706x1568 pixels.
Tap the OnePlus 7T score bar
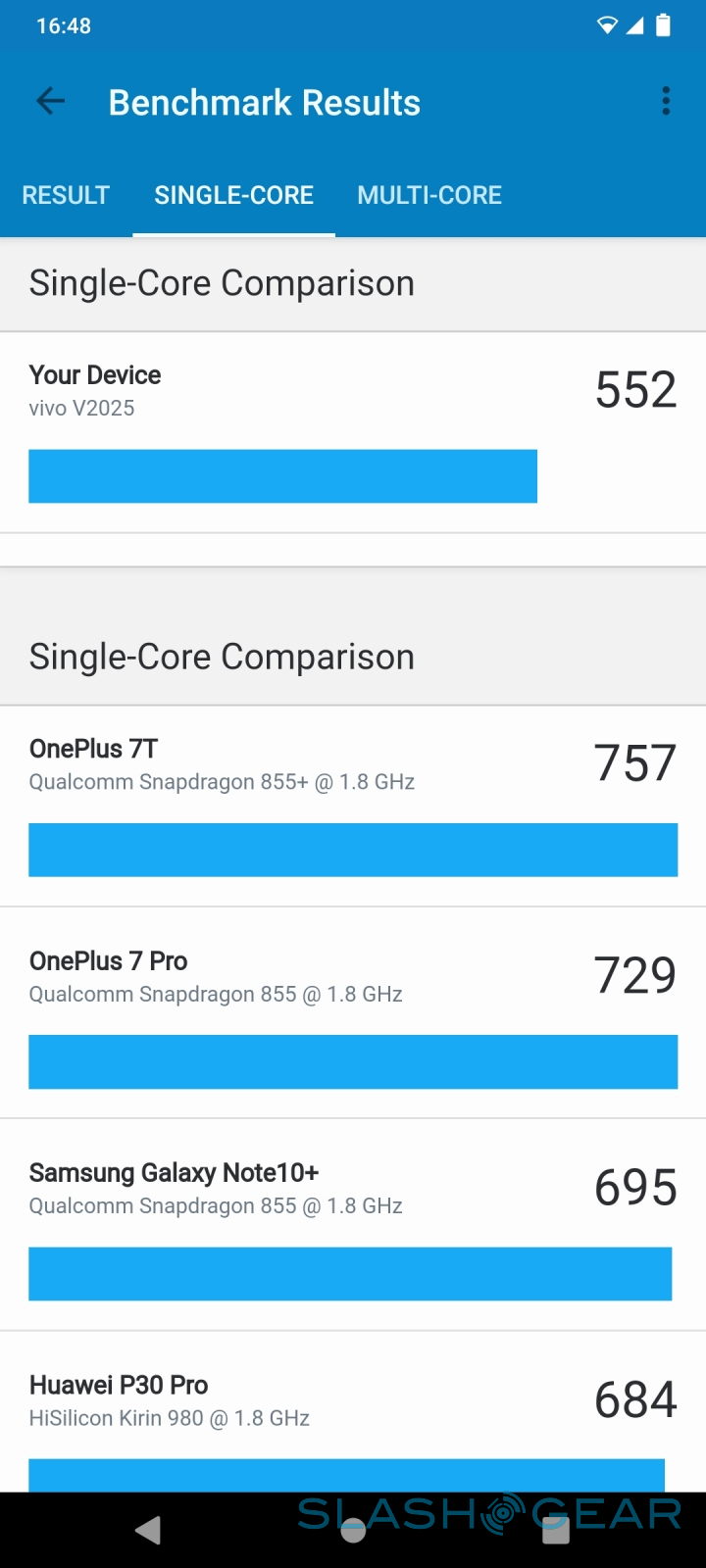[353, 850]
